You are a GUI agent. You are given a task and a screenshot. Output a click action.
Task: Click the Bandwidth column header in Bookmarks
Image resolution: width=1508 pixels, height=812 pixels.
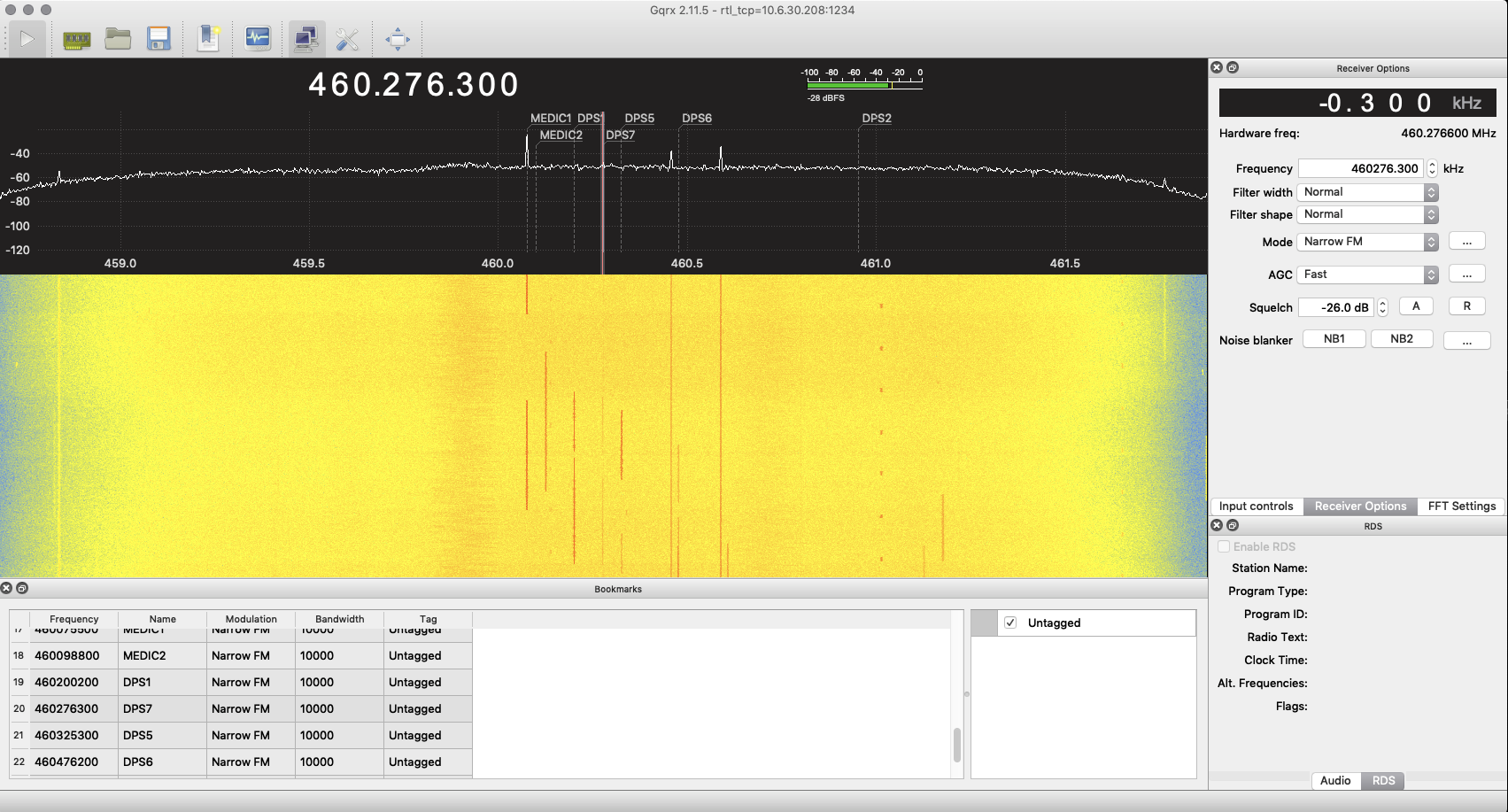click(340, 619)
